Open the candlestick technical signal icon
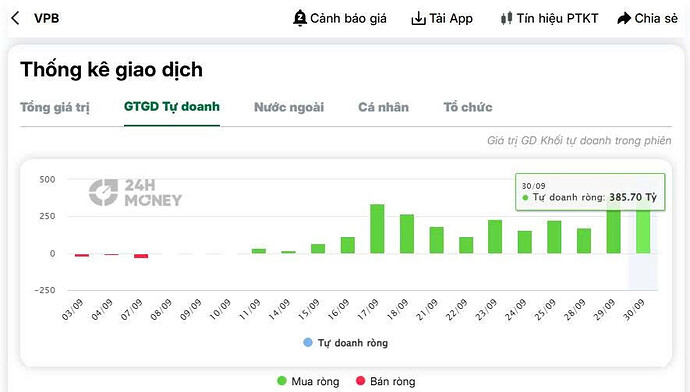Viewport: 690px width, 392px height. [x=506, y=18]
